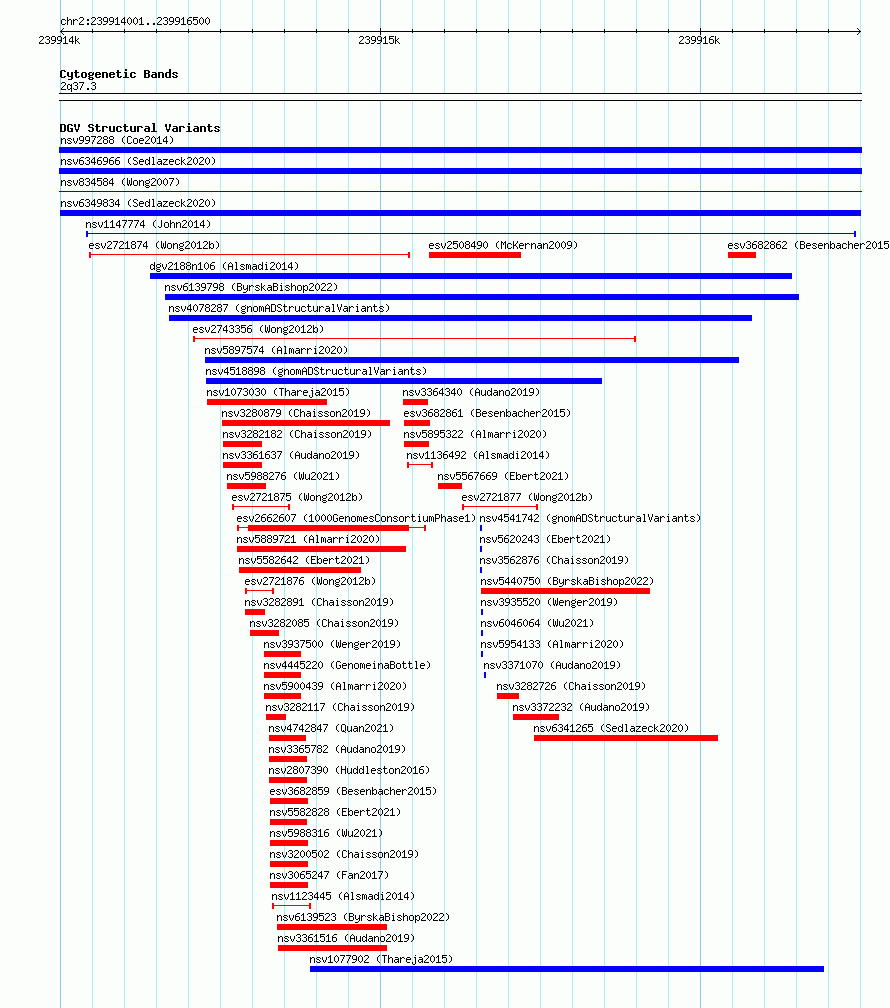Viewport: 890px width, 1008px height.
Task: Click esv2721875 (Wong2012b) label
Action: coord(297,498)
